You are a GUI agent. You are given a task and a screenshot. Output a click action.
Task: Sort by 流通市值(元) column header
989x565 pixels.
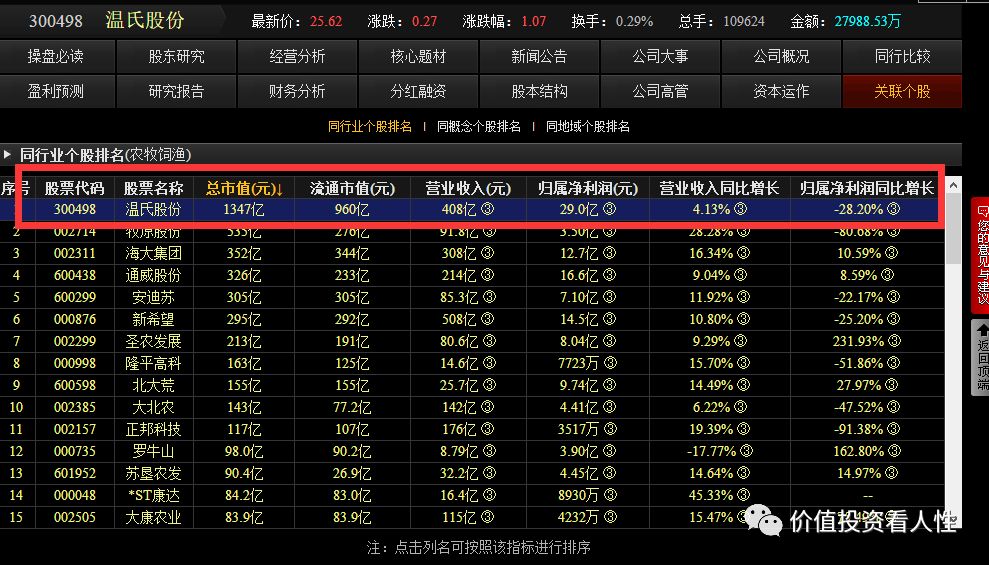point(352,189)
